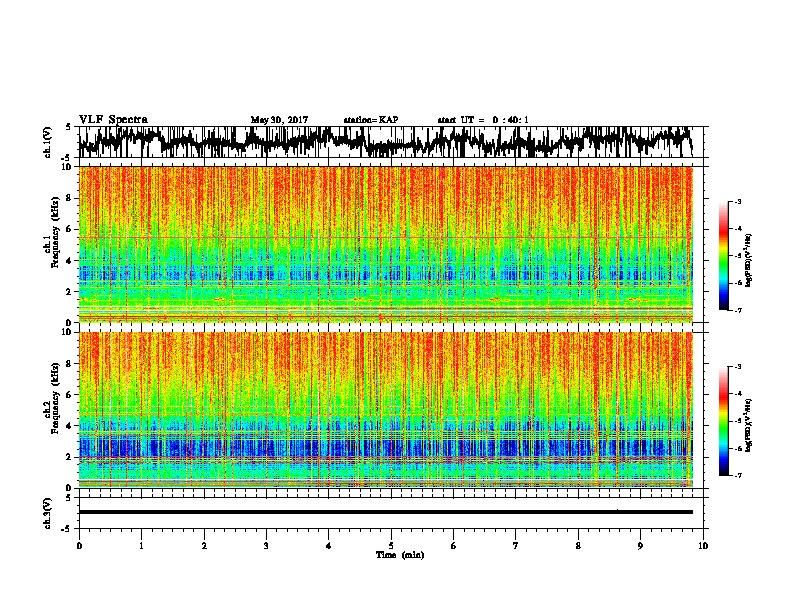Viewport: 792px width, 612px height.
Task: Click the "ch.1(V)" axis label at top
Action: pos(48,142)
